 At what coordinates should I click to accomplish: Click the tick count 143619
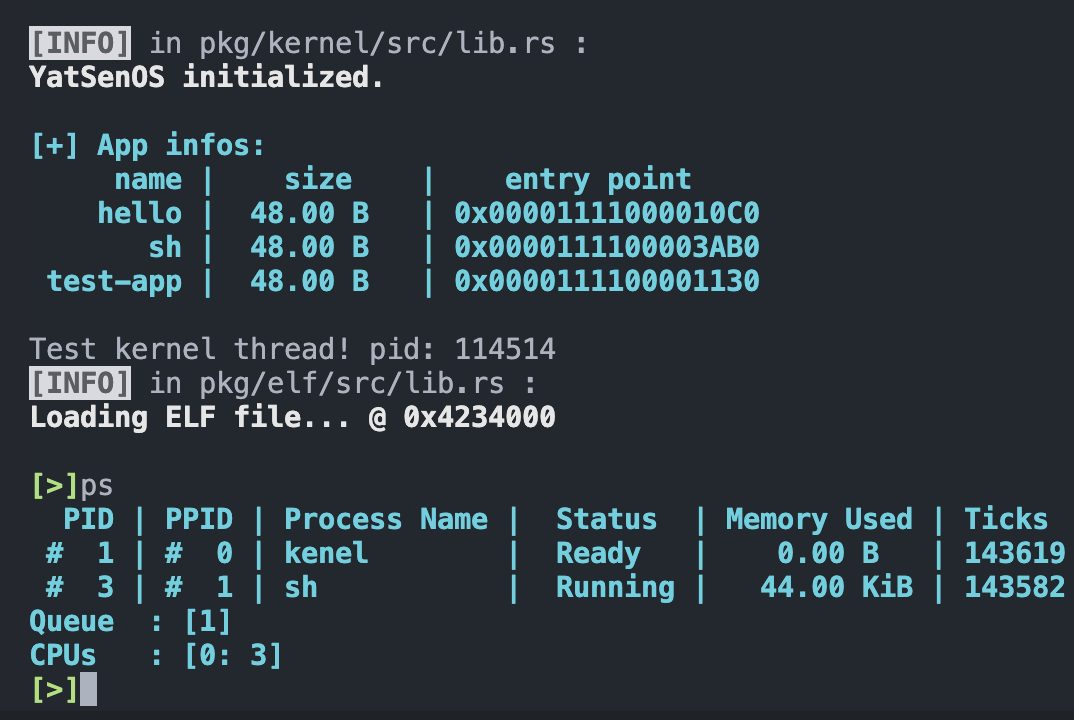click(1014, 553)
